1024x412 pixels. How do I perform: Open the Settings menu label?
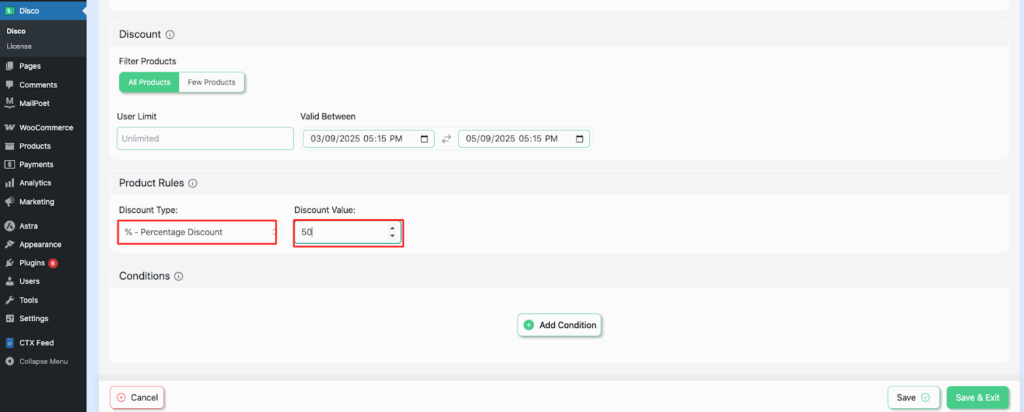click(x=33, y=319)
